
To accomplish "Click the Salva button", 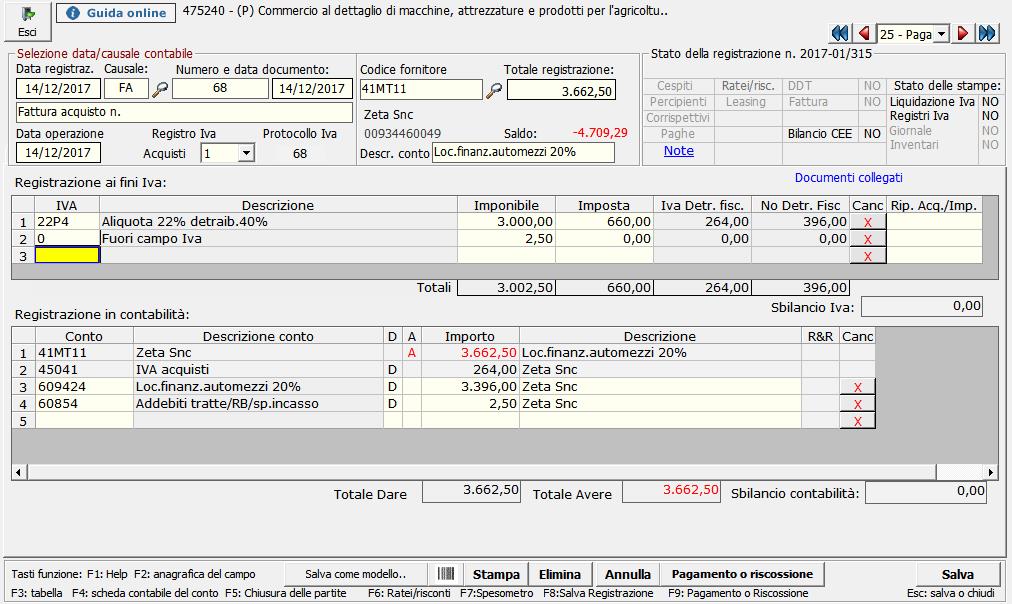I will (x=958, y=574).
